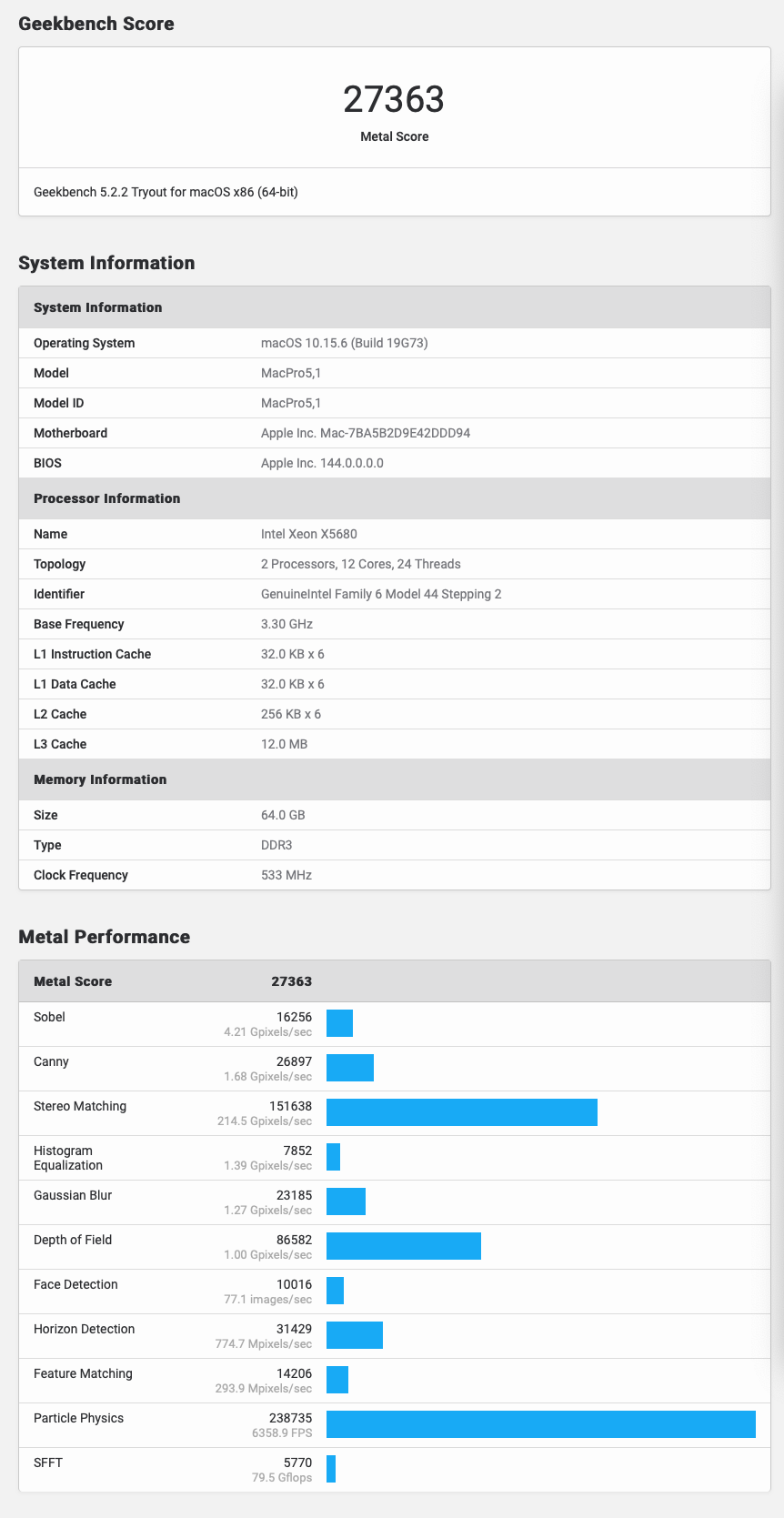Click Topology value 2 Processors, 12 Cores
Viewport: 784px width, 1518px height.
[361, 564]
